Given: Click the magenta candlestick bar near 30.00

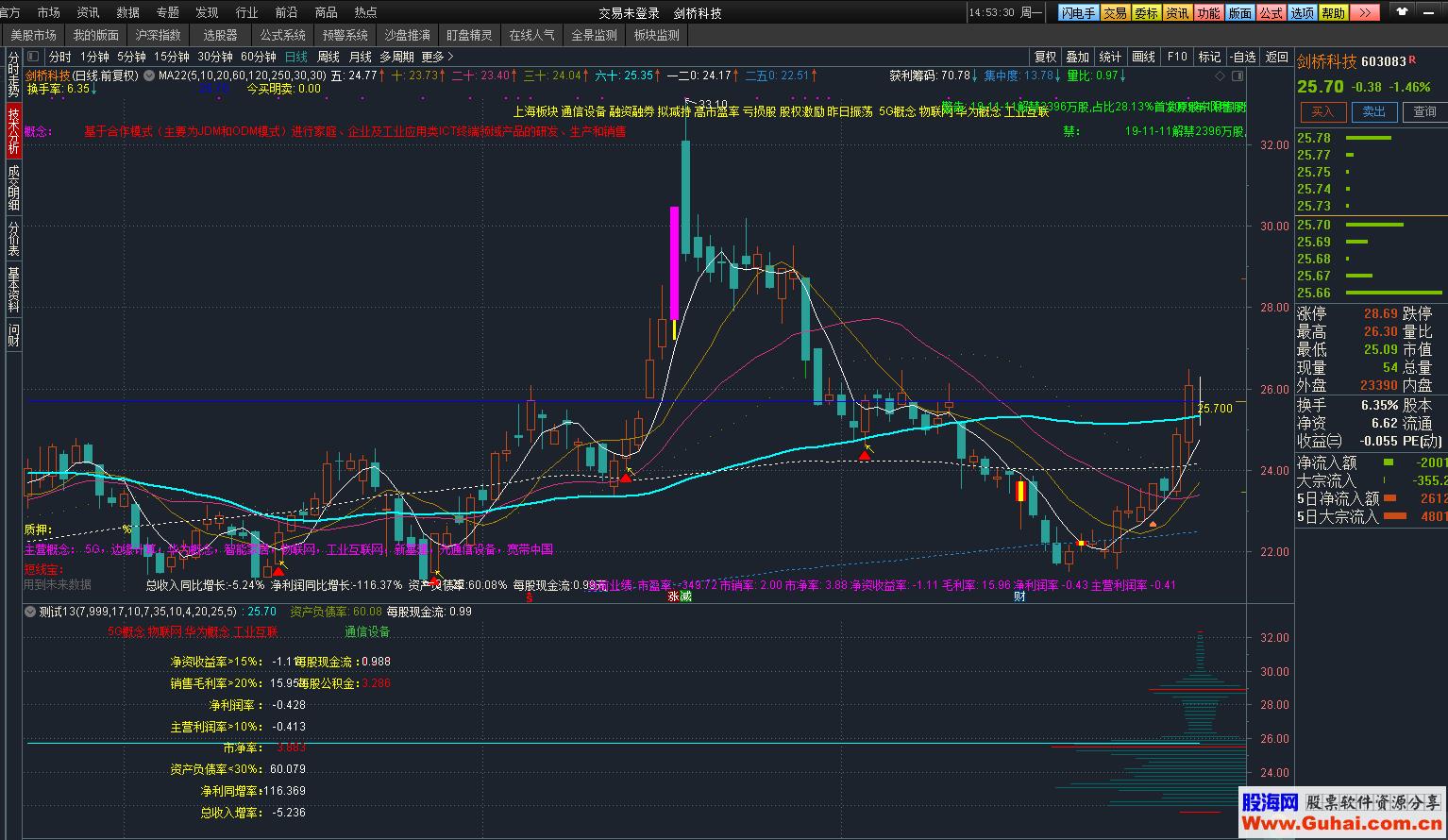Looking at the screenshot, I should click(674, 263).
